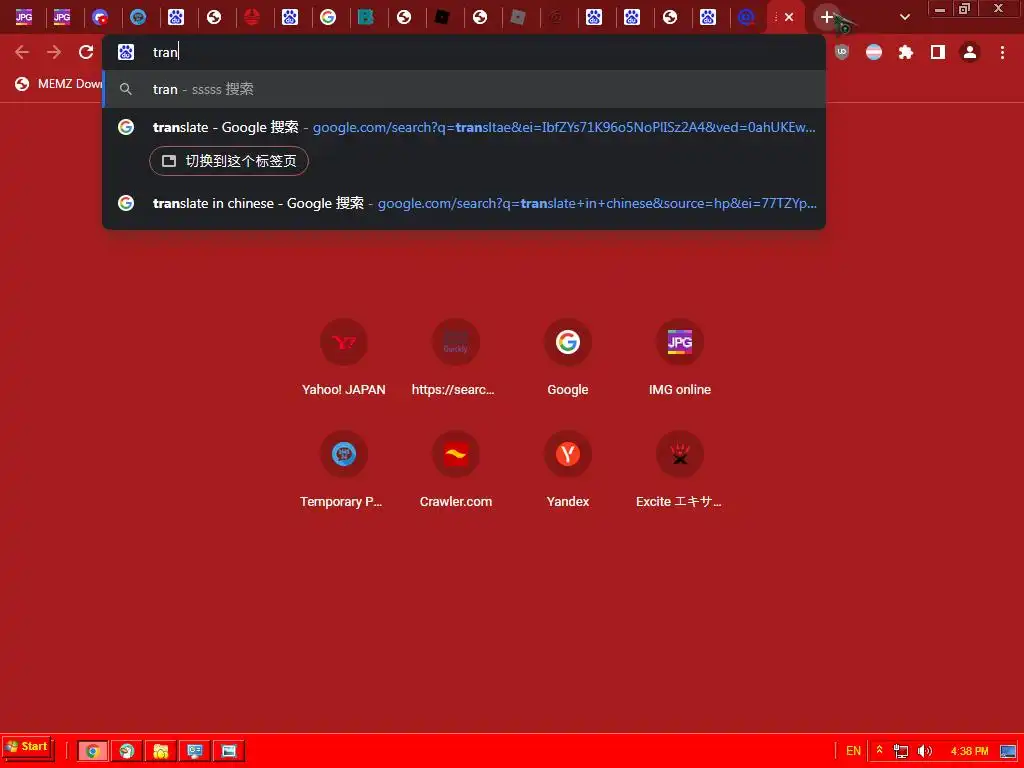Expand hidden system tray icons
The image size is (1024, 768).
879,750
